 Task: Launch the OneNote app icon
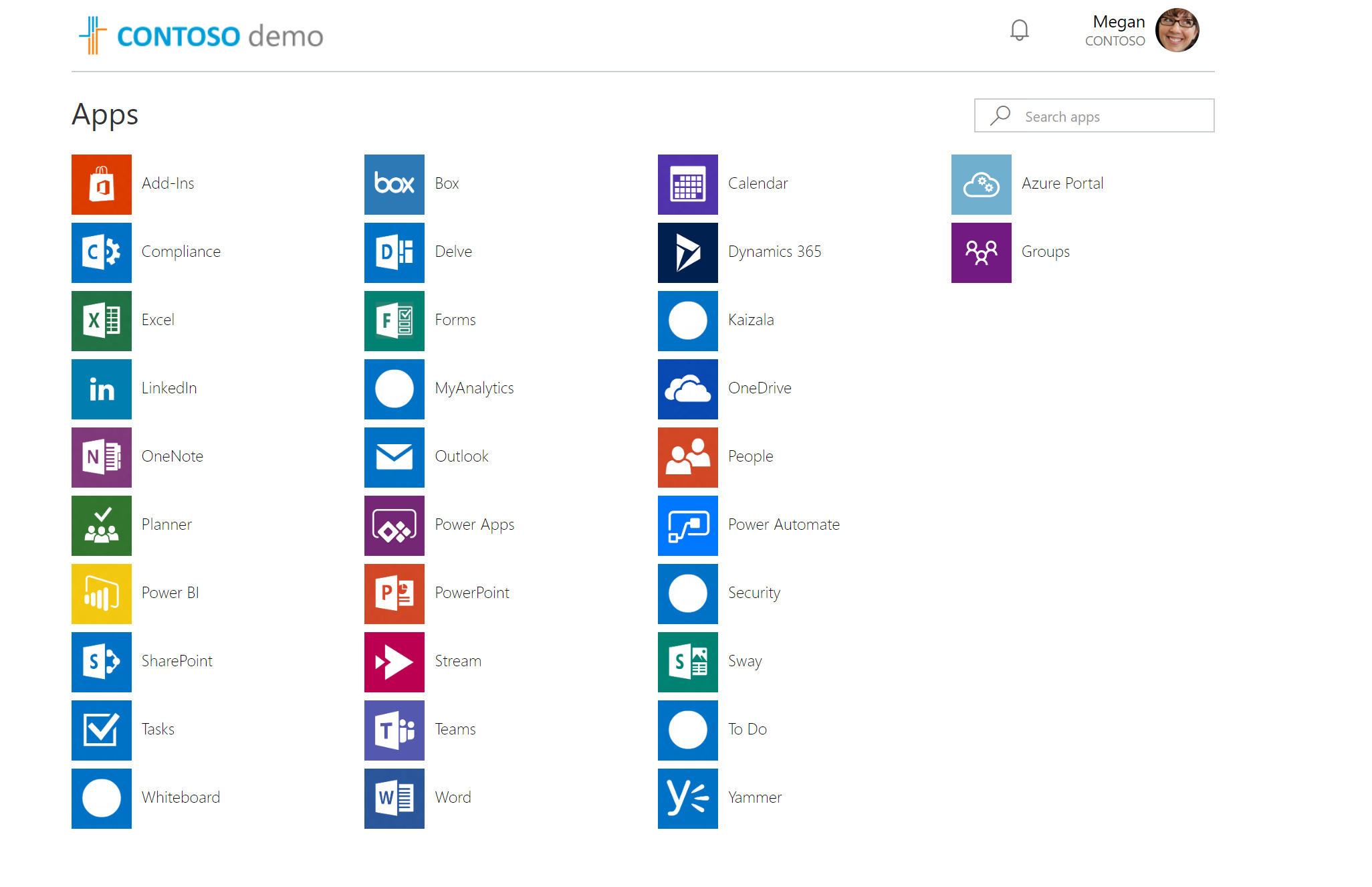click(x=102, y=458)
